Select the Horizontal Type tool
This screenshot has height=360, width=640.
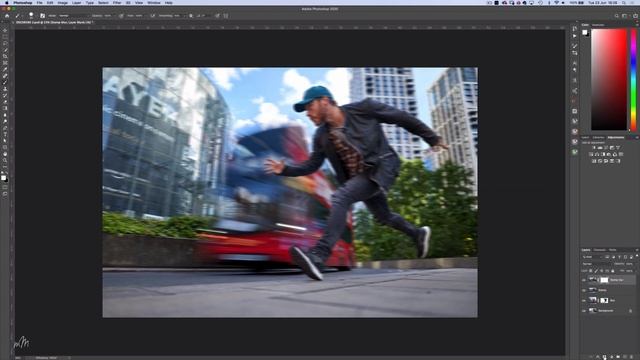tap(5, 133)
